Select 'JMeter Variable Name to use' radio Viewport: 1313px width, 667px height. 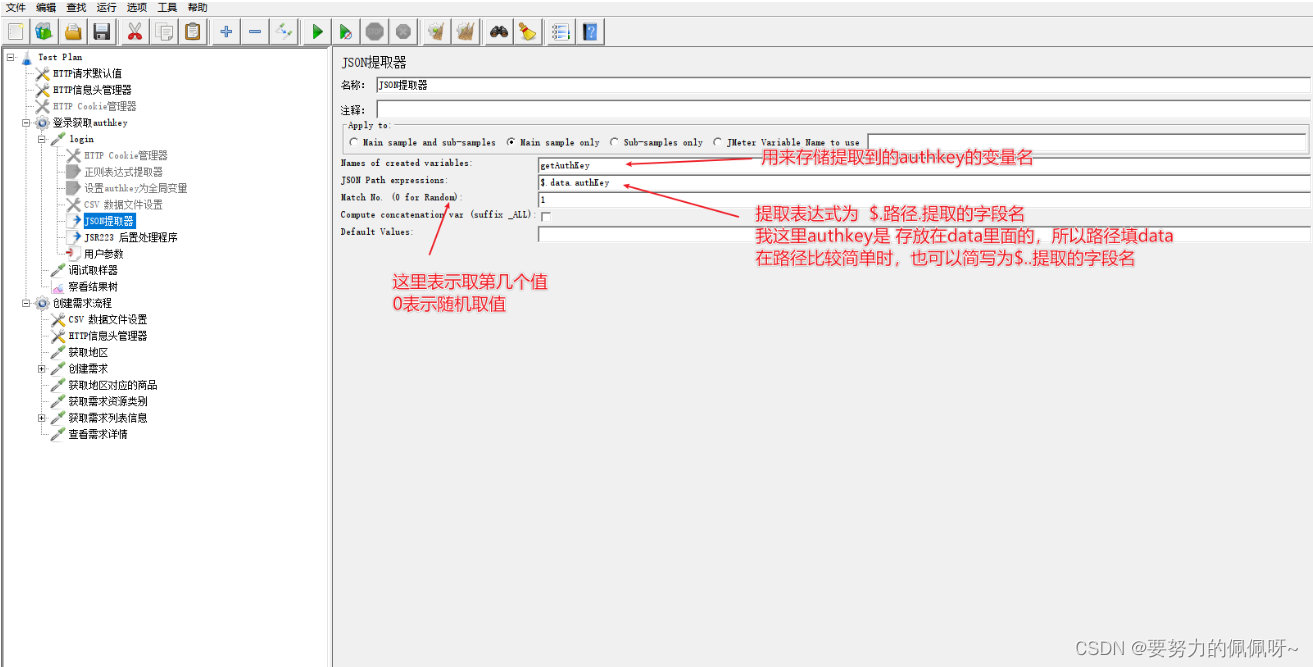click(719, 142)
